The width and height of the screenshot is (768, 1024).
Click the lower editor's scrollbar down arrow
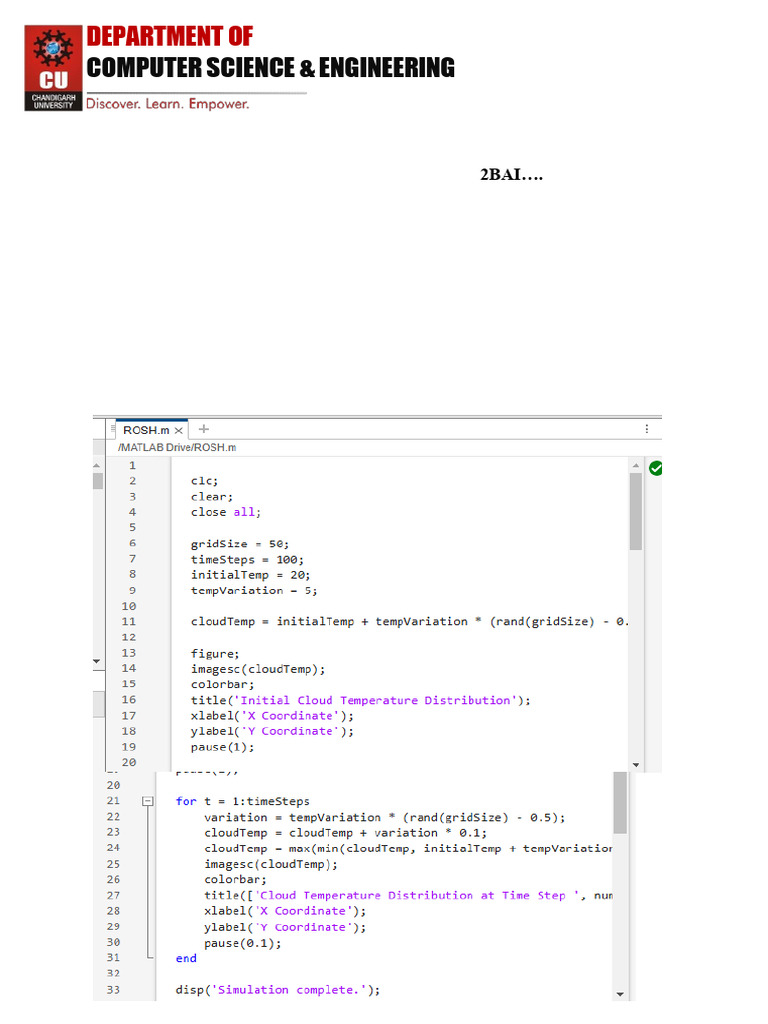[x=620, y=994]
